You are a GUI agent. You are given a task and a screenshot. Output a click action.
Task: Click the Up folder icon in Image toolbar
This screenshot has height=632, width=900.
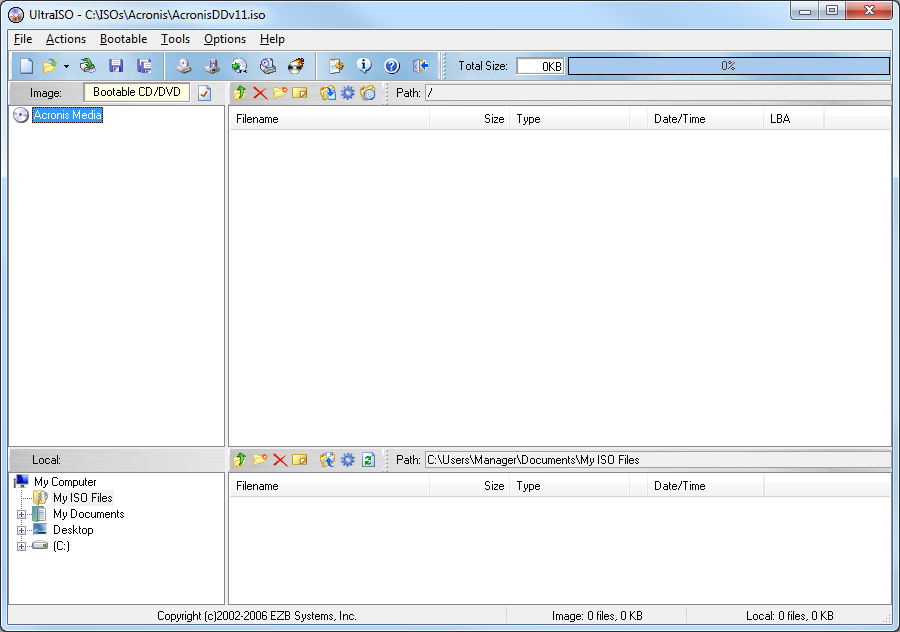(x=240, y=92)
